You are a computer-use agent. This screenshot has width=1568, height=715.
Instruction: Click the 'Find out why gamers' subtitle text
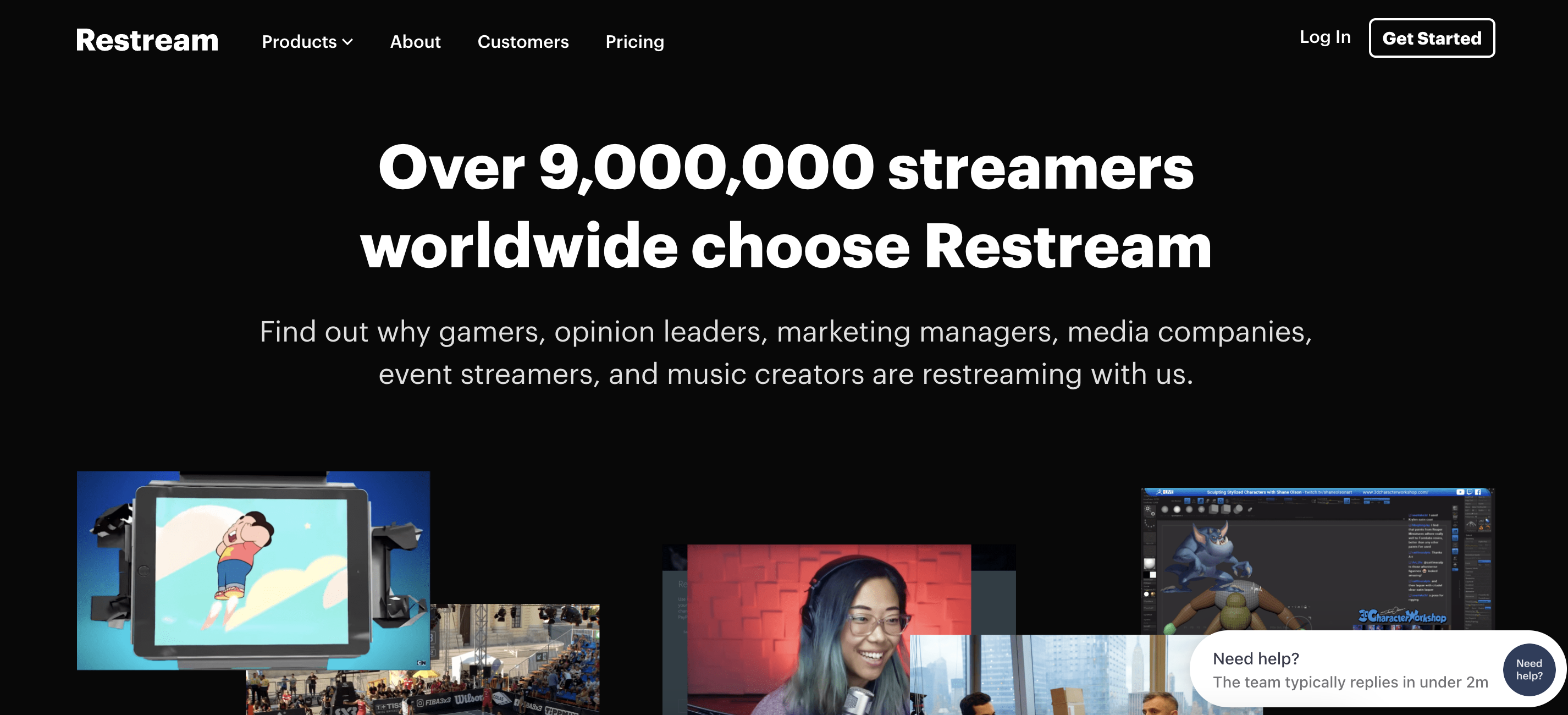[x=786, y=352]
